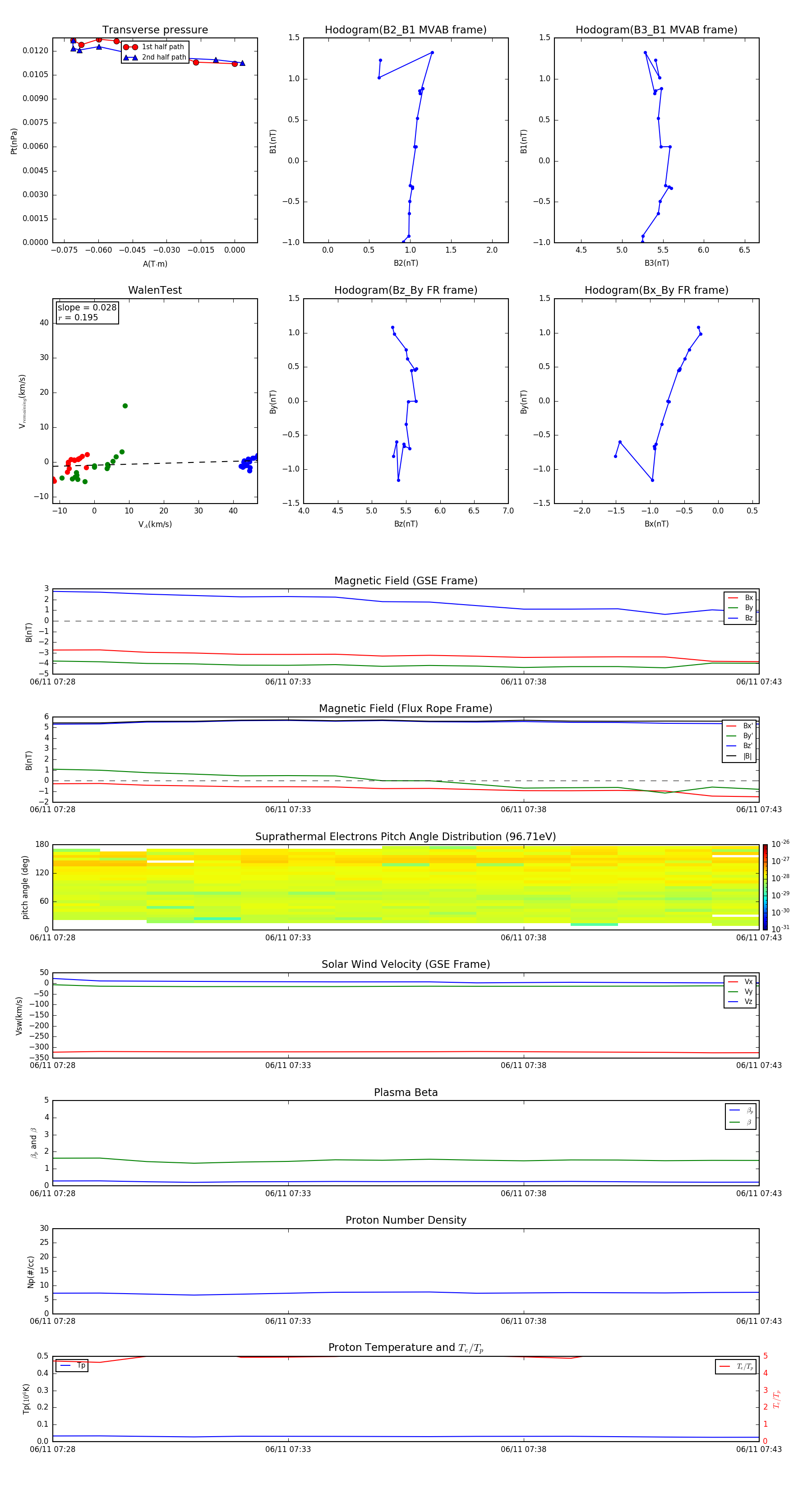Image resolution: width=812 pixels, height=1489 pixels.
Task: Click the "Bz" entry in GSE legend
Action: (x=740, y=618)
